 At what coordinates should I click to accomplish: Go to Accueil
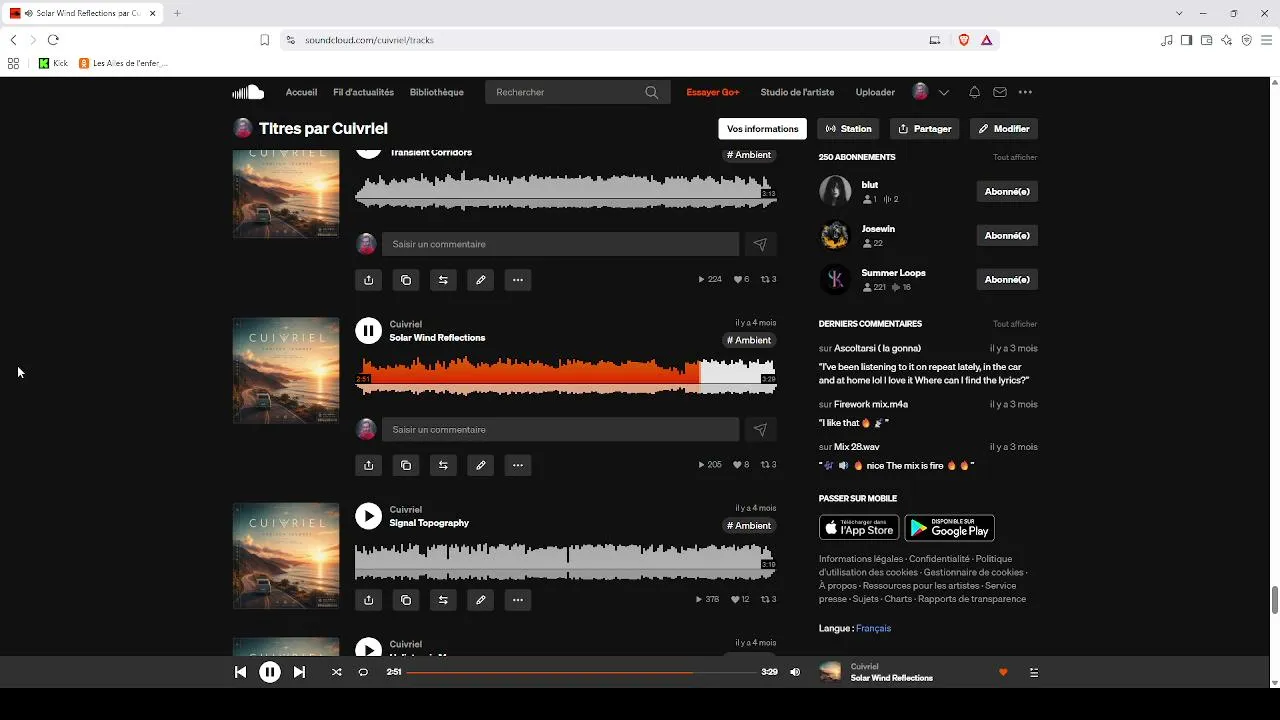click(x=301, y=92)
